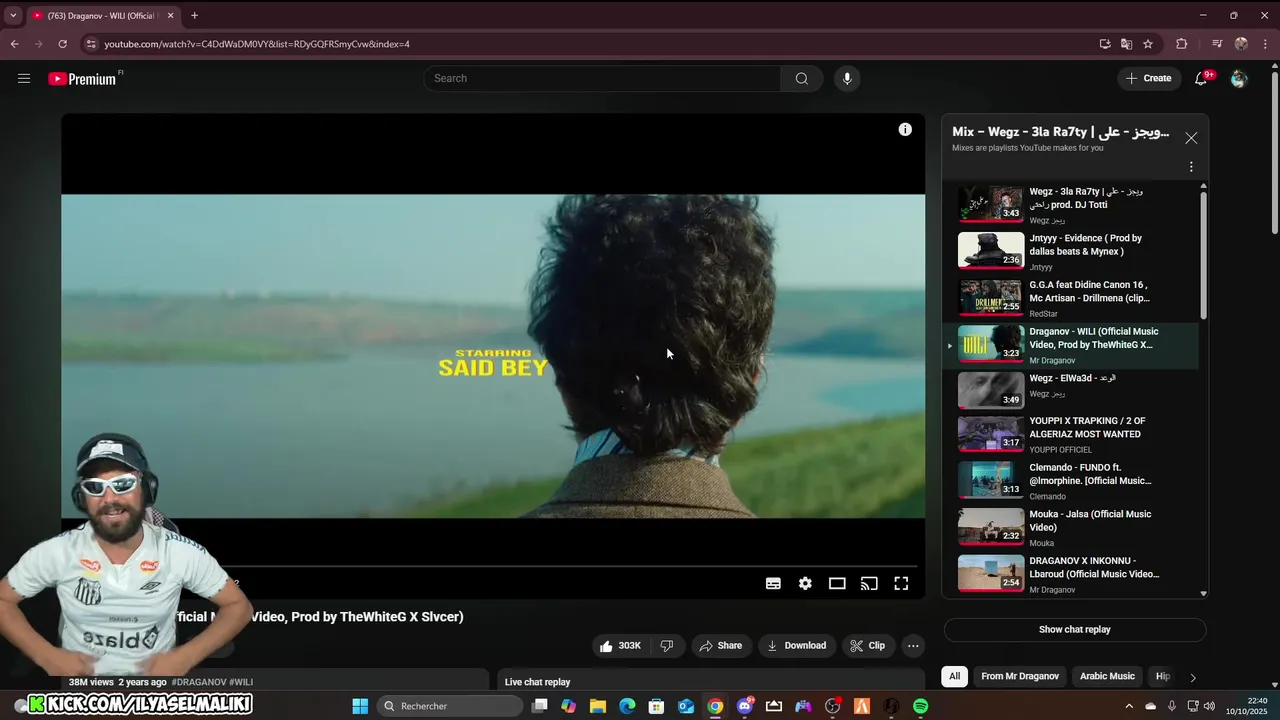Open player settings gear
The image size is (1280, 720).
click(x=805, y=583)
